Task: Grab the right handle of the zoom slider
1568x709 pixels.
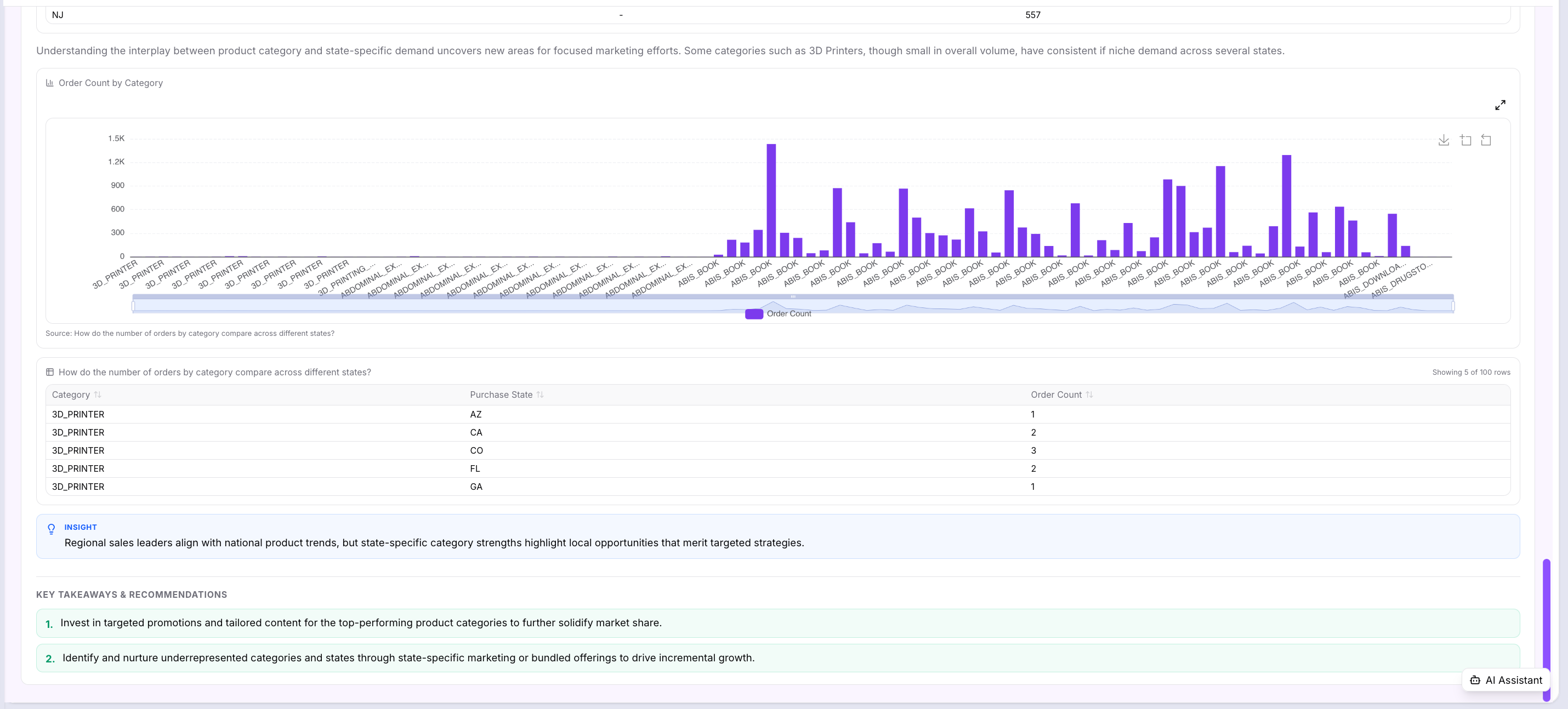Action: click(x=1453, y=306)
